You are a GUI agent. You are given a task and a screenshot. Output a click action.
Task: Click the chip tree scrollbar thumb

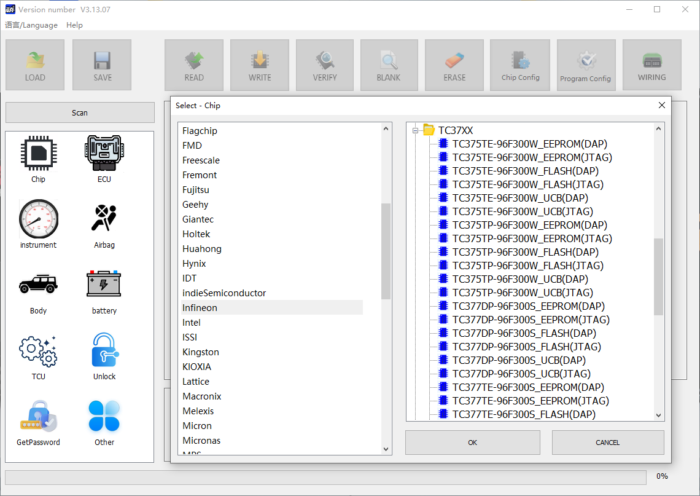click(658, 277)
